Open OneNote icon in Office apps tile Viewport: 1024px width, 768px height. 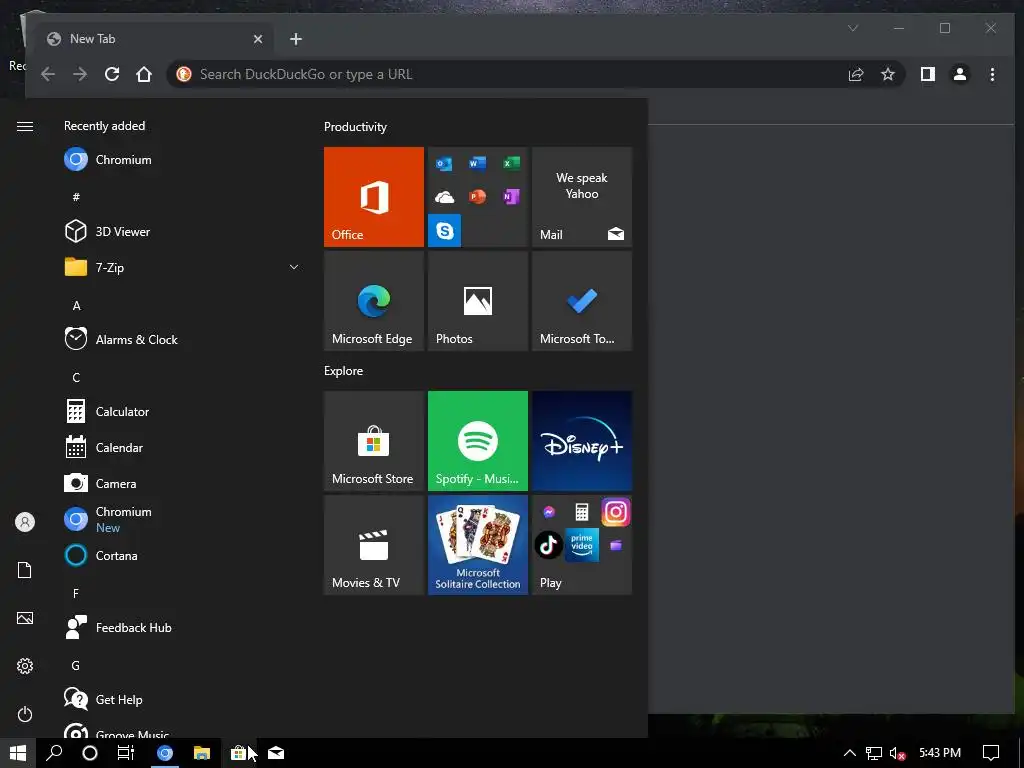[x=511, y=197]
